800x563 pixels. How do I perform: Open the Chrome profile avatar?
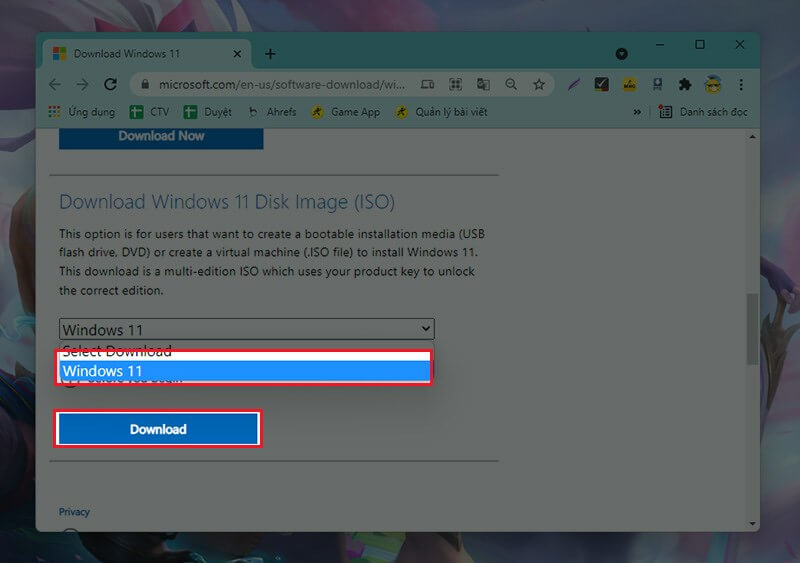713,85
